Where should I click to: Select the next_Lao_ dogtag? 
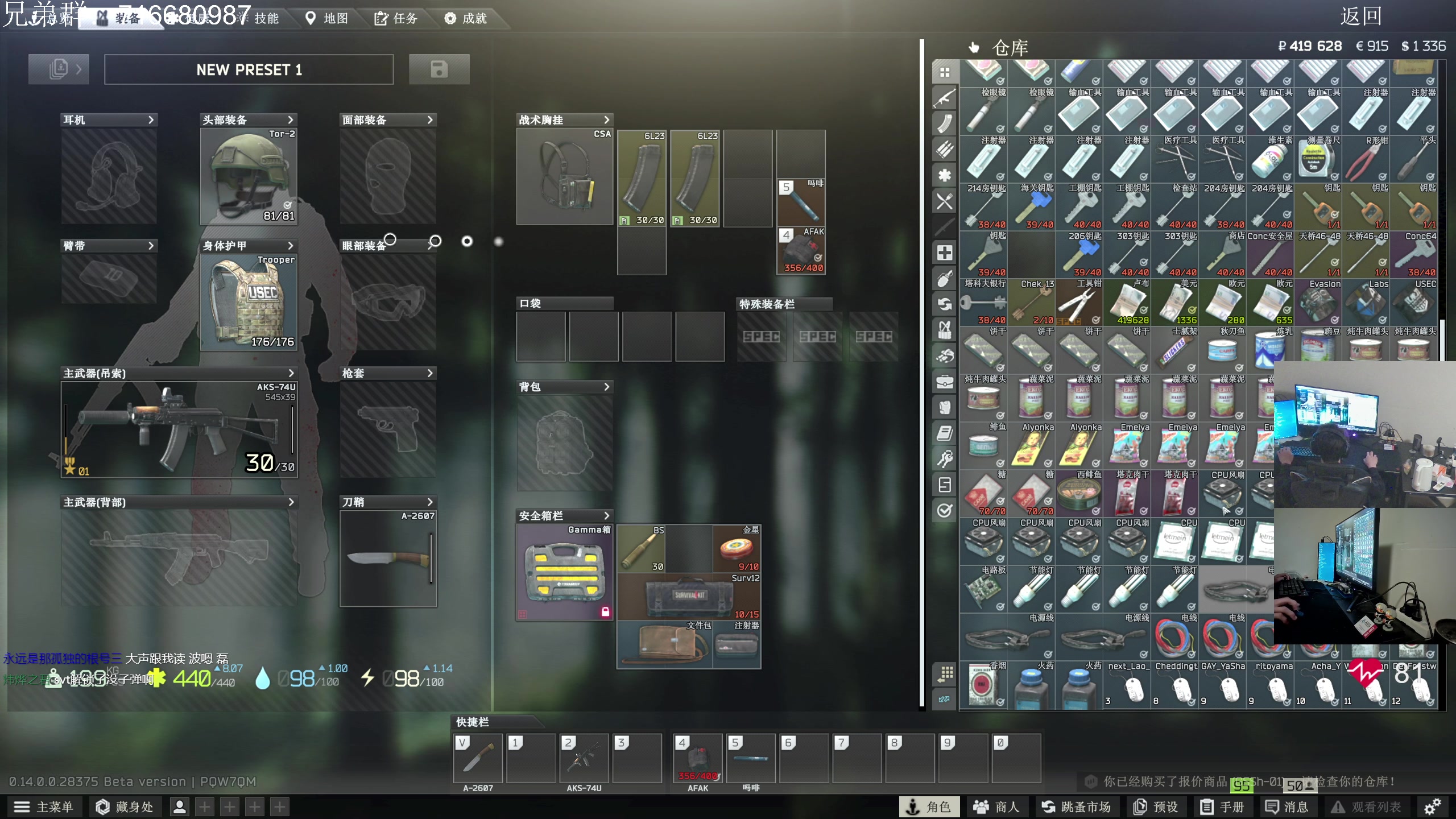1127,685
